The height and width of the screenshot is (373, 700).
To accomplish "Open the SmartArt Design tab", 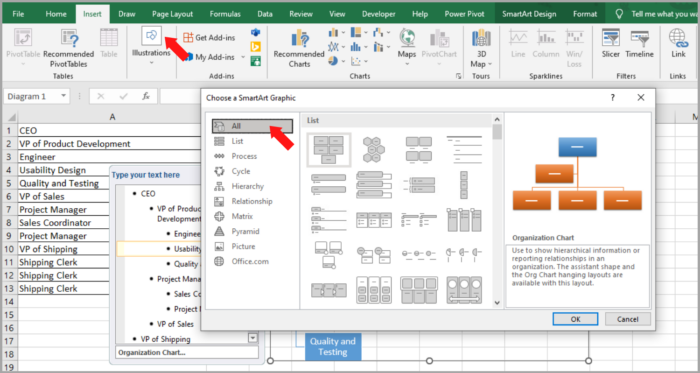I will coord(529,14).
